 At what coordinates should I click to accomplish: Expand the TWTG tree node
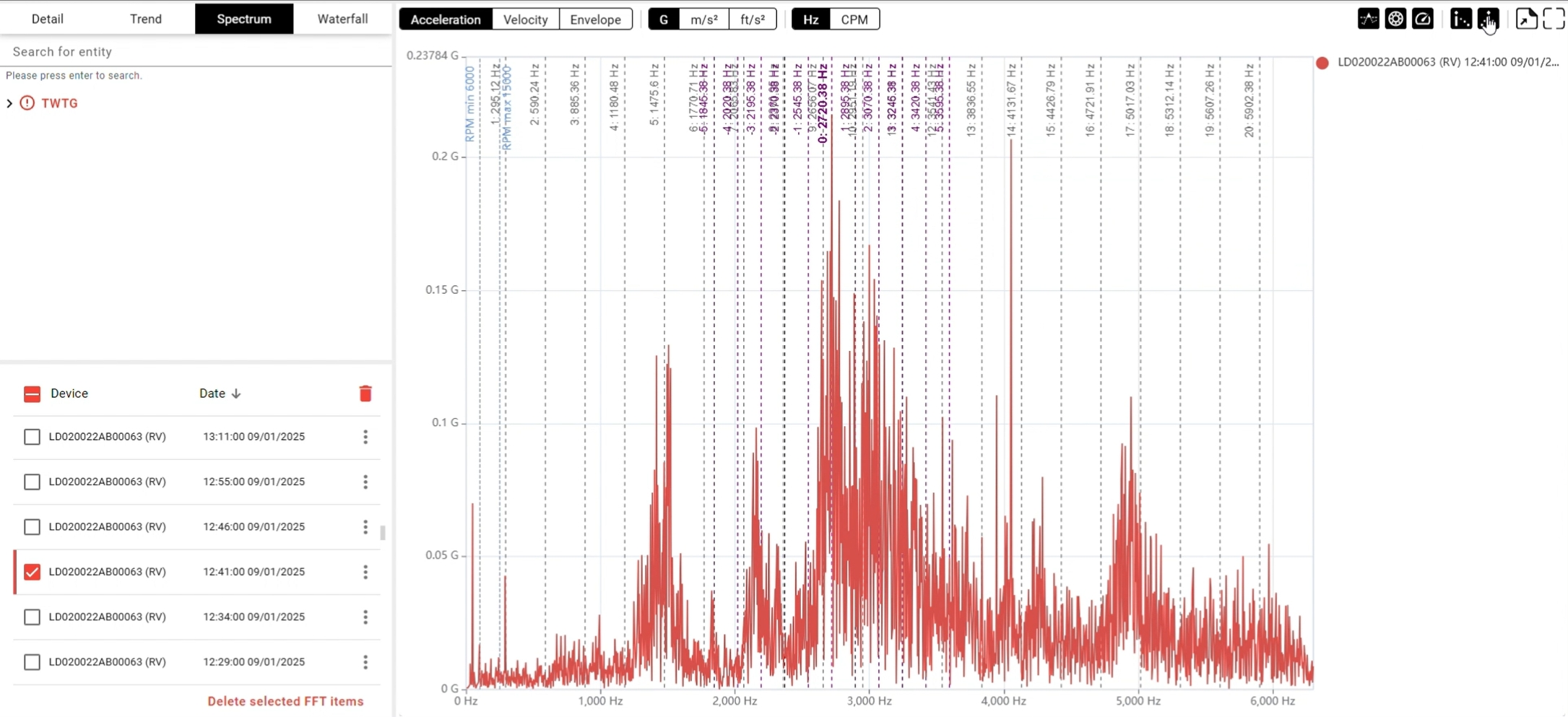(9, 103)
